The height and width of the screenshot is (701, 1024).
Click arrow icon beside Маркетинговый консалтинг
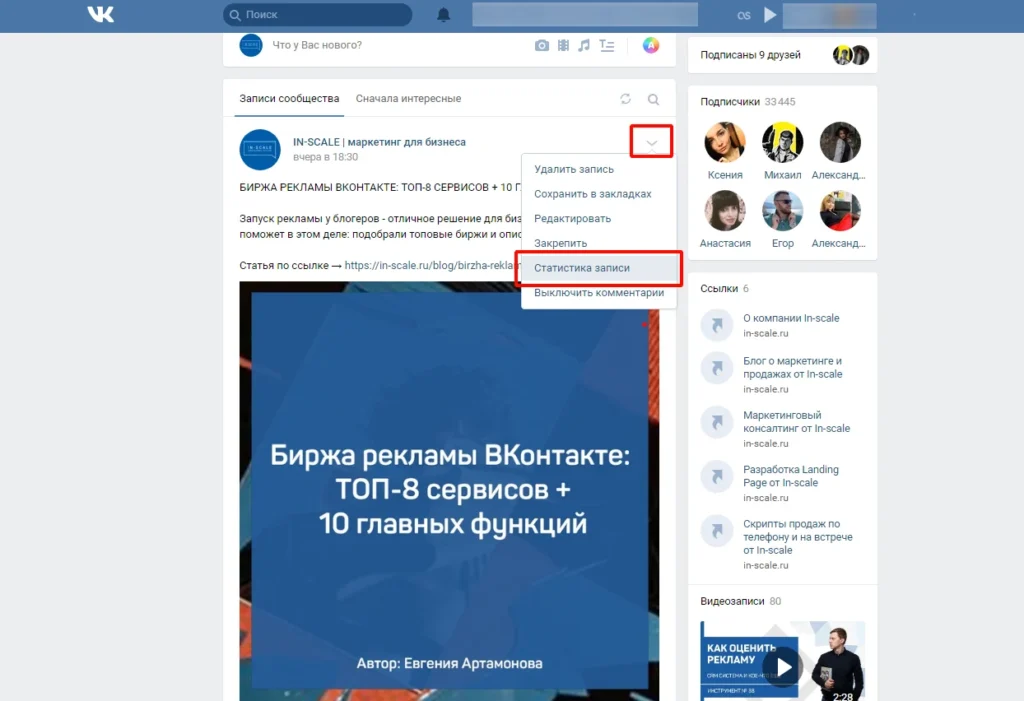(x=717, y=422)
